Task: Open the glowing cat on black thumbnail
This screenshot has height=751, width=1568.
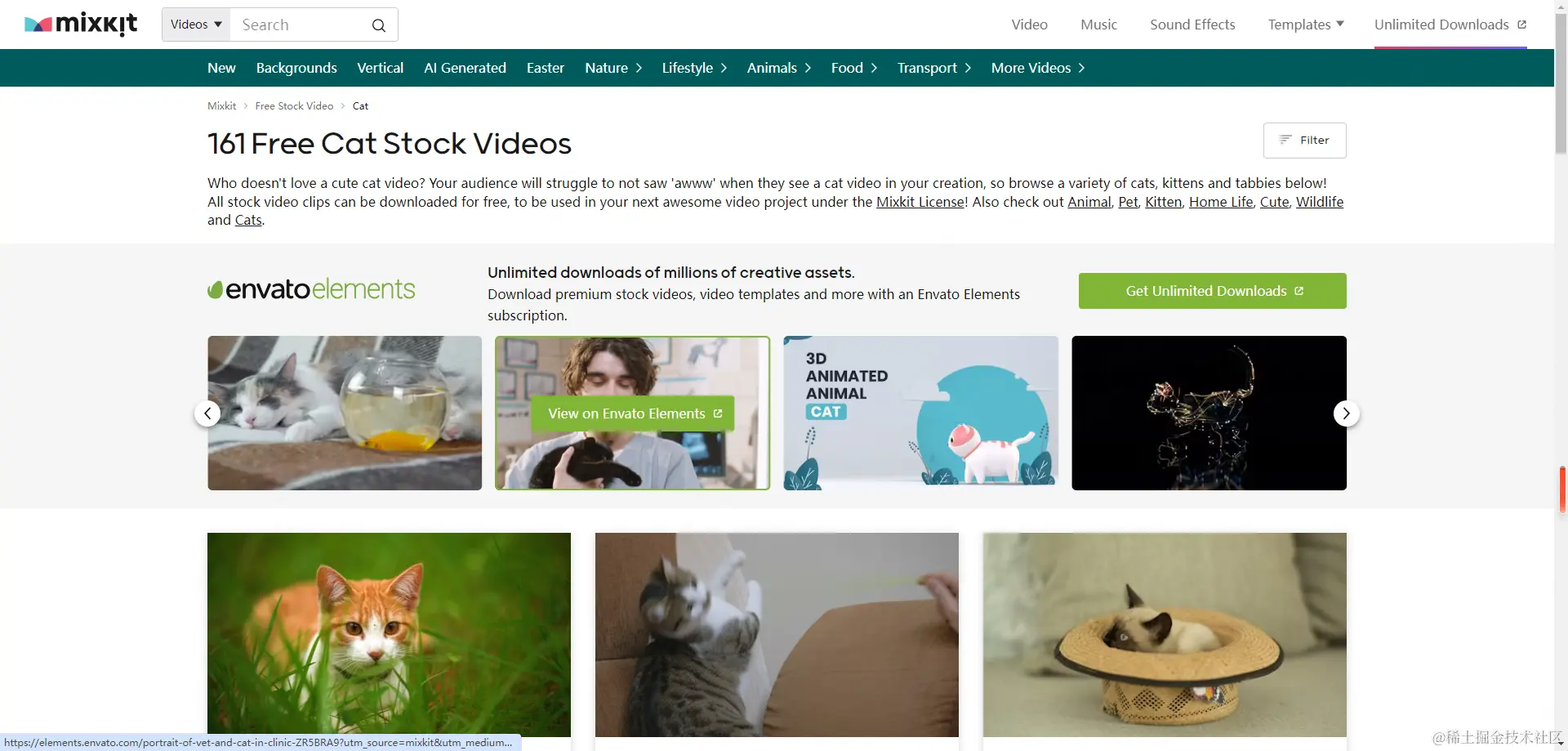Action: click(x=1209, y=413)
